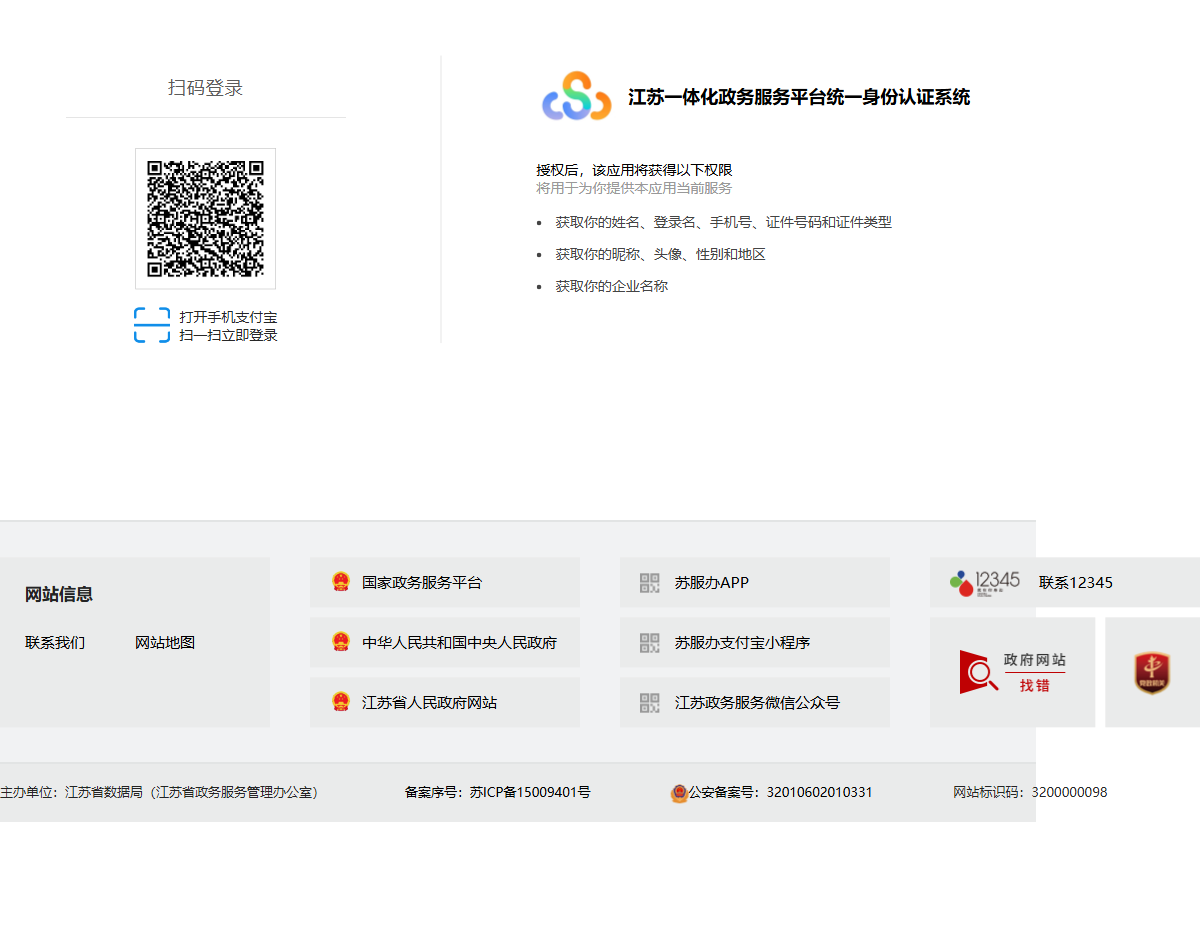The width and height of the screenshot is (1200, 938).
Task: Click 网站标识码 3200000098 text
Action: [x=1030, y=792]
